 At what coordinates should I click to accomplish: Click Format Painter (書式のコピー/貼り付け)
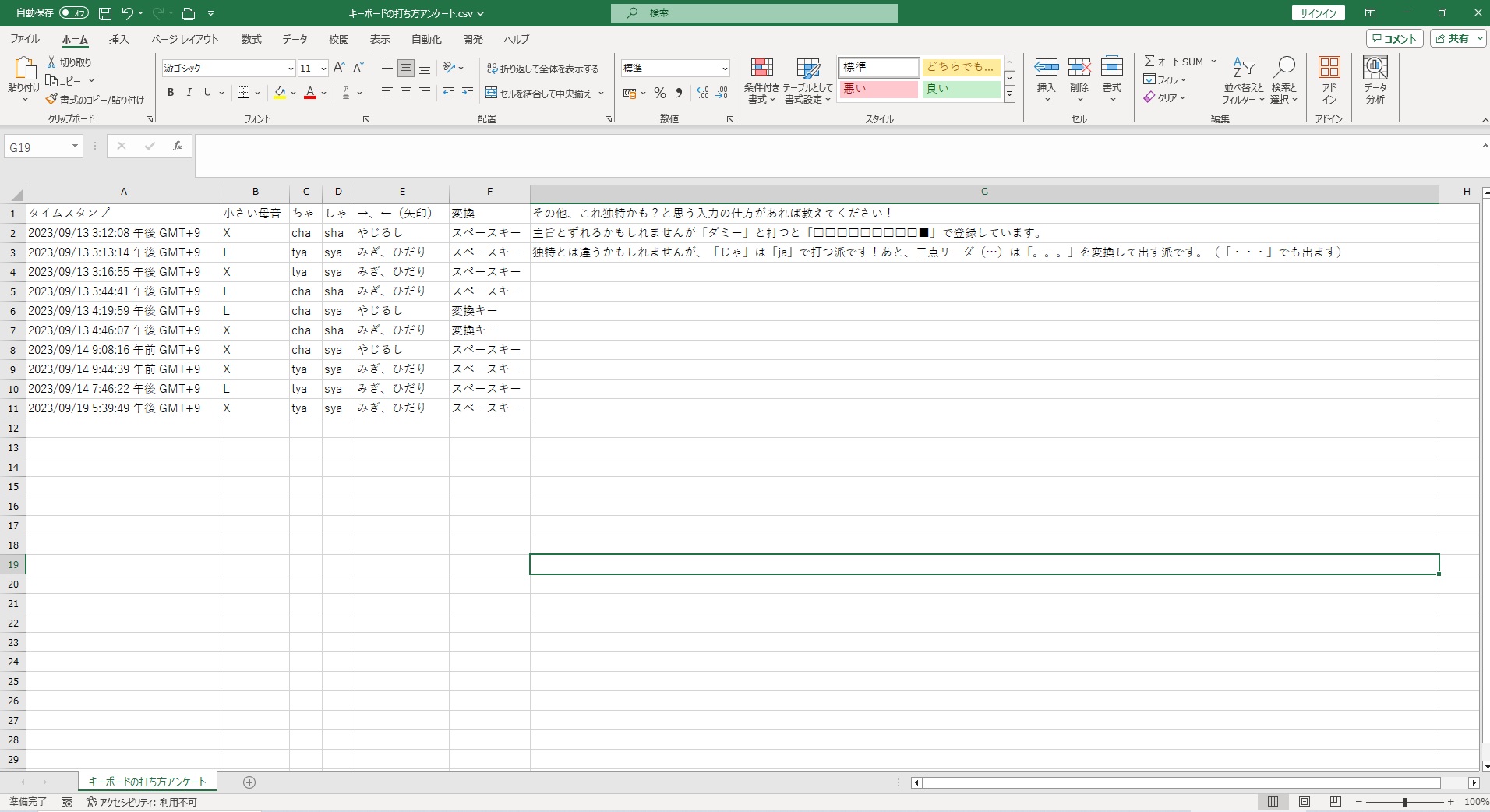click(95, 100)
